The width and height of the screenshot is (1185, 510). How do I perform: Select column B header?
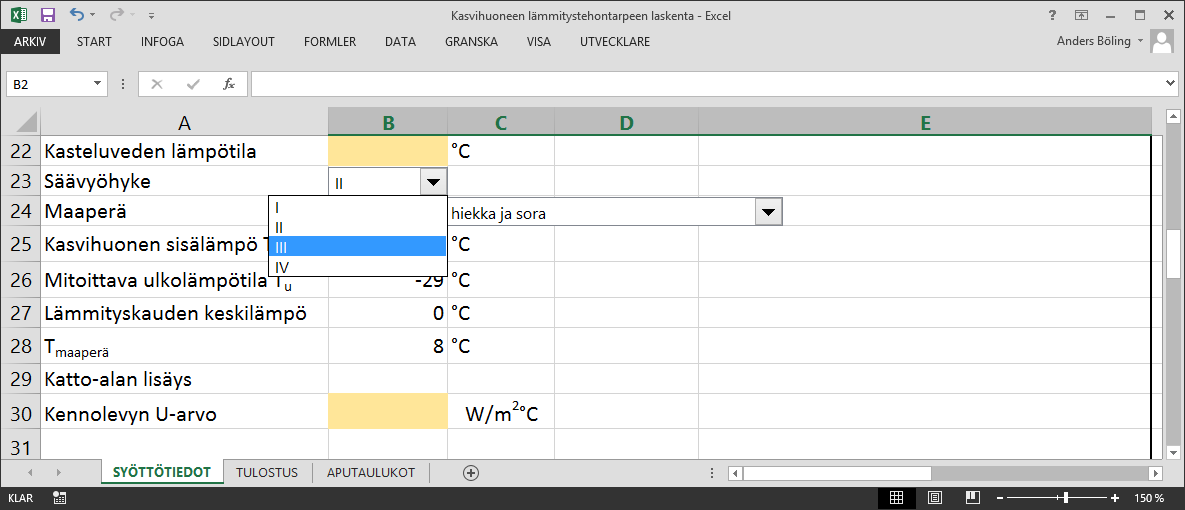point(388,122)
